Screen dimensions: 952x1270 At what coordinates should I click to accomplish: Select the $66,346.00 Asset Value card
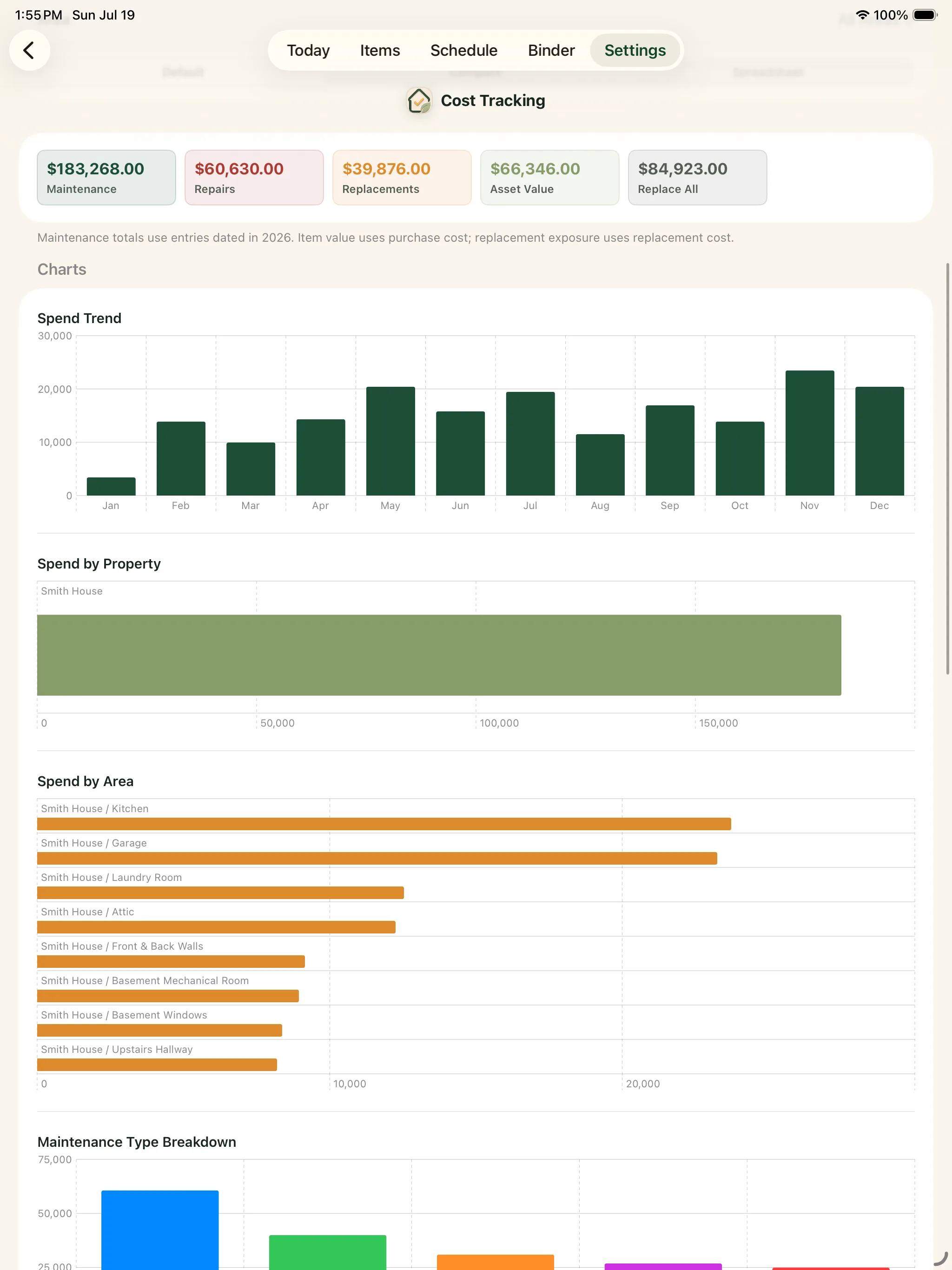coord(549,178)
